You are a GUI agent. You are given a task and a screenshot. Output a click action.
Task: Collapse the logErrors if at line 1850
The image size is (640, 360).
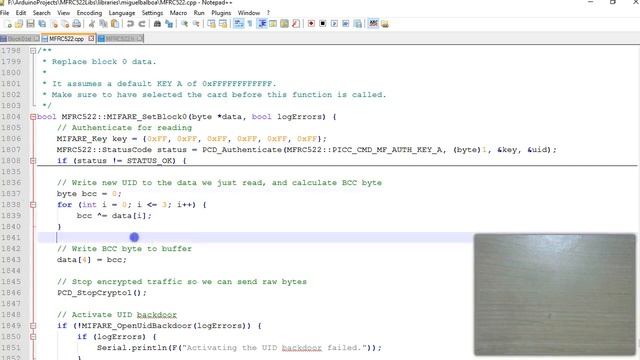(x=33, y=337)
